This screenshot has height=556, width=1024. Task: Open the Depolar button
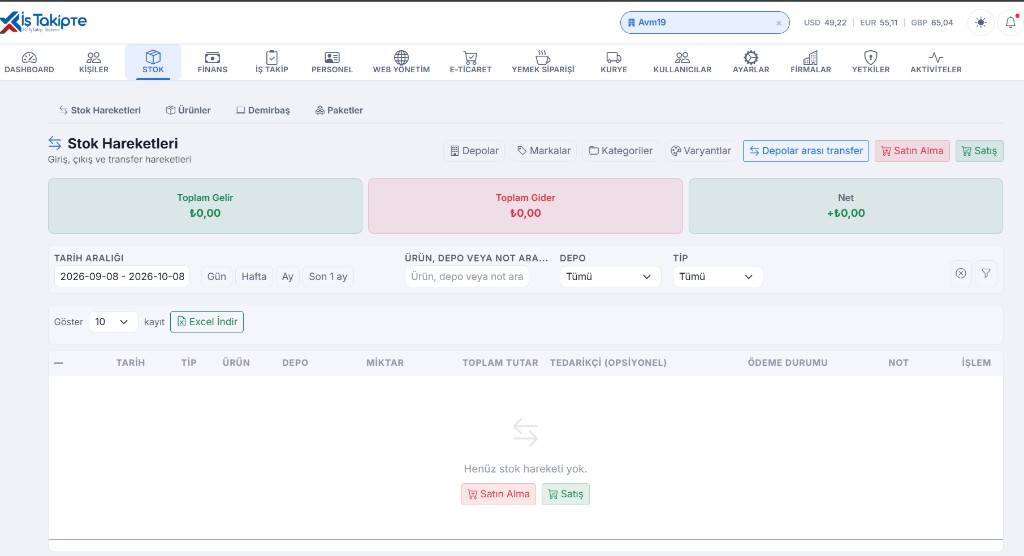coord(474,151)
